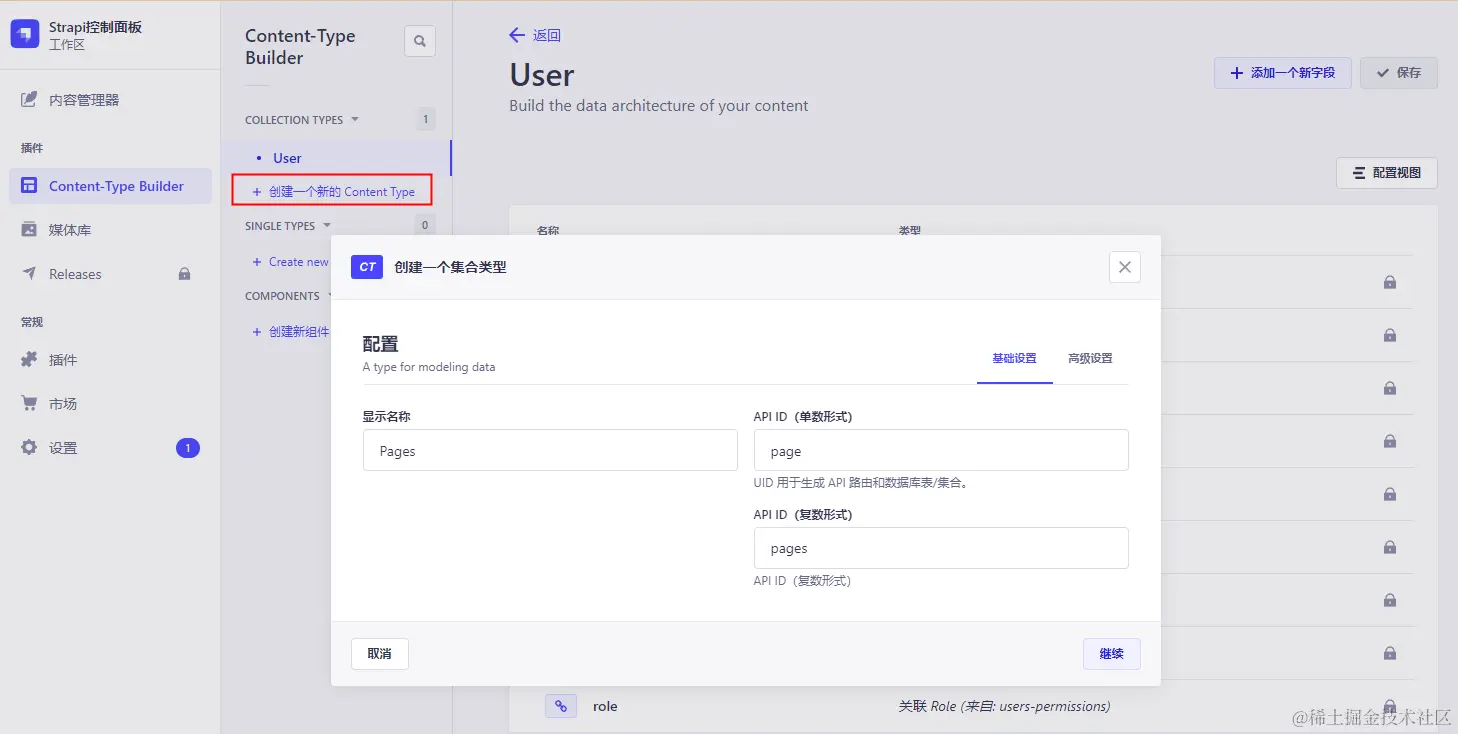
Task: Click the settings notification badge 1
Action: click(x=188, y=448)
